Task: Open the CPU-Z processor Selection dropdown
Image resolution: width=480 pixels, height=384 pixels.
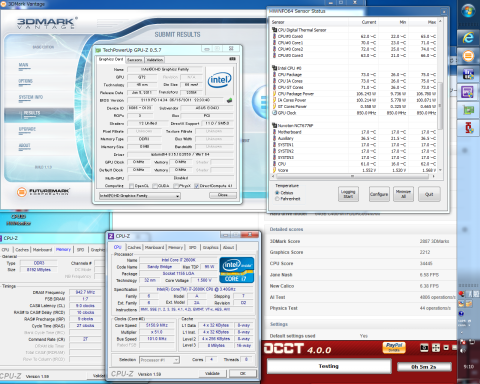Action: pyautogui.click(x=159, y=360)
